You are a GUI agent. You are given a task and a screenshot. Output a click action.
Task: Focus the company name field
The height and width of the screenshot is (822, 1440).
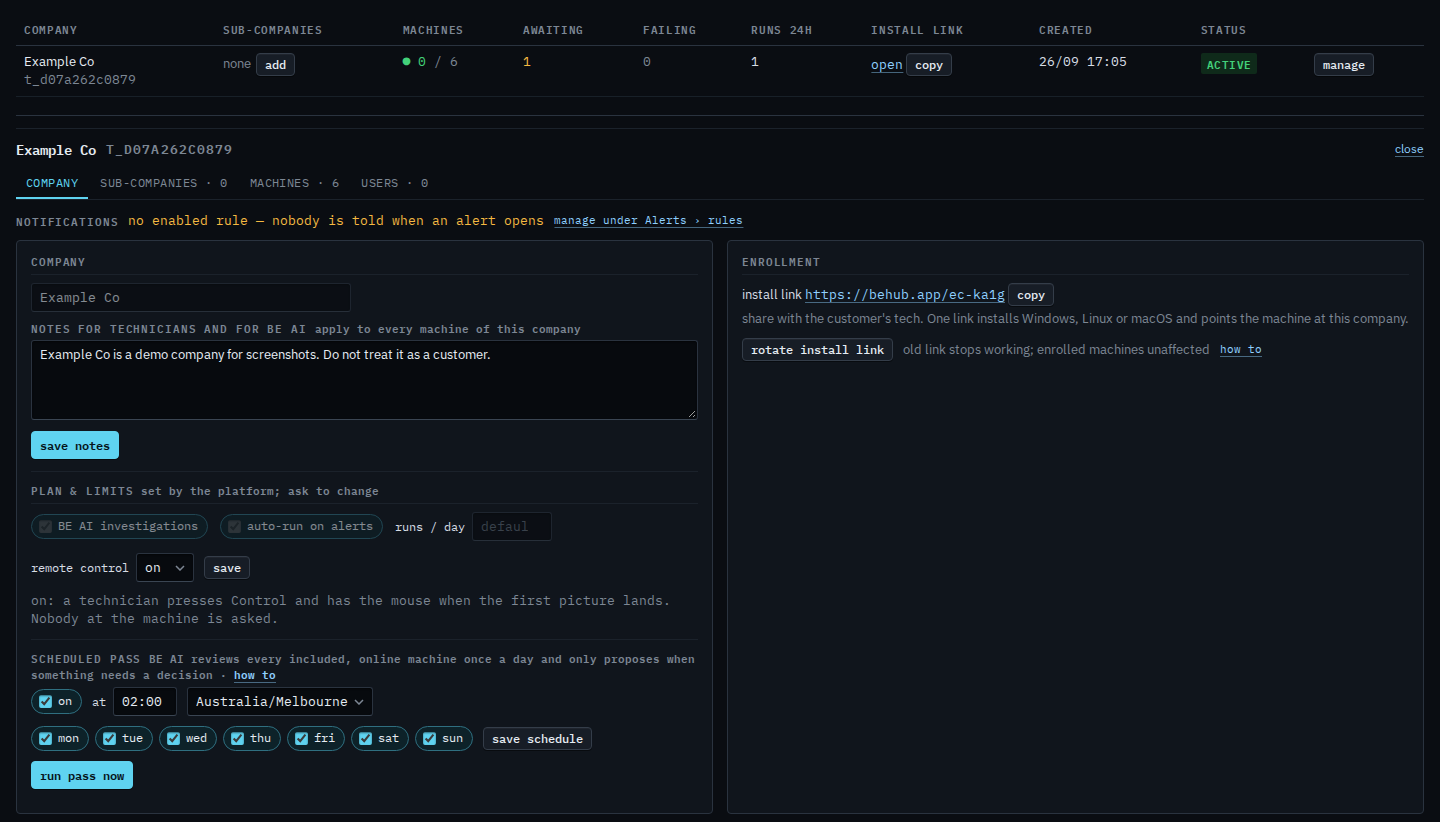[191, 297]
